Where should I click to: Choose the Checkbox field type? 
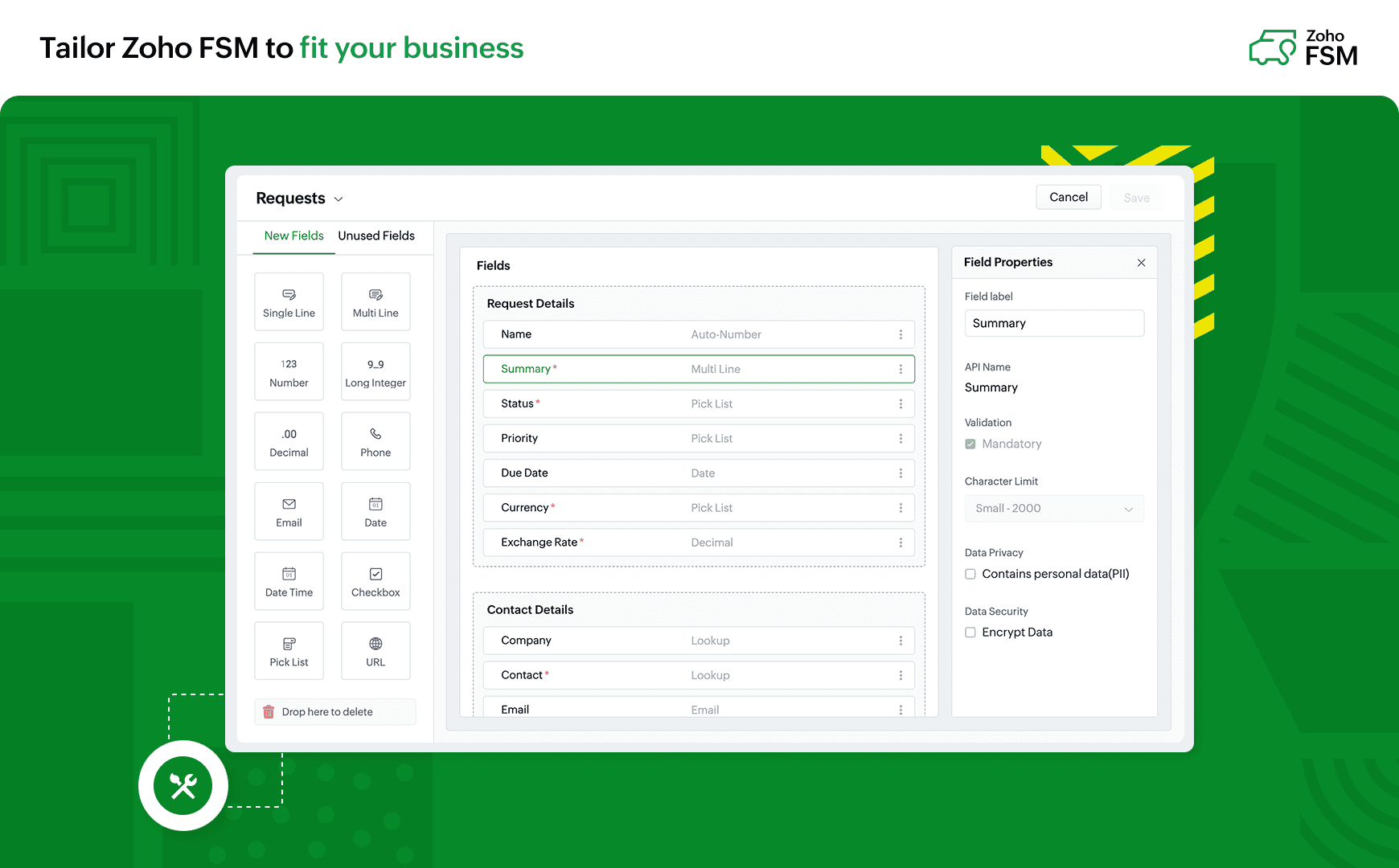[x=375, y=581]
